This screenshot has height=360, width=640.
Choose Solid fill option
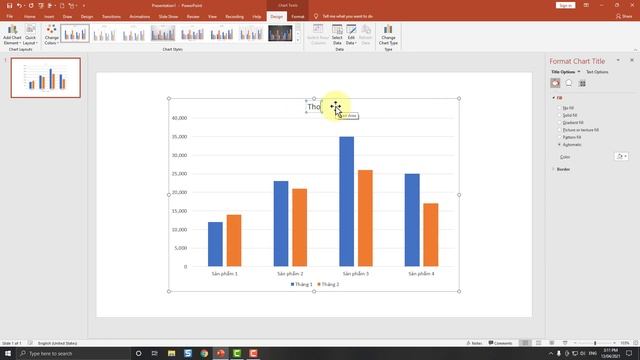(x=568, y=116)
